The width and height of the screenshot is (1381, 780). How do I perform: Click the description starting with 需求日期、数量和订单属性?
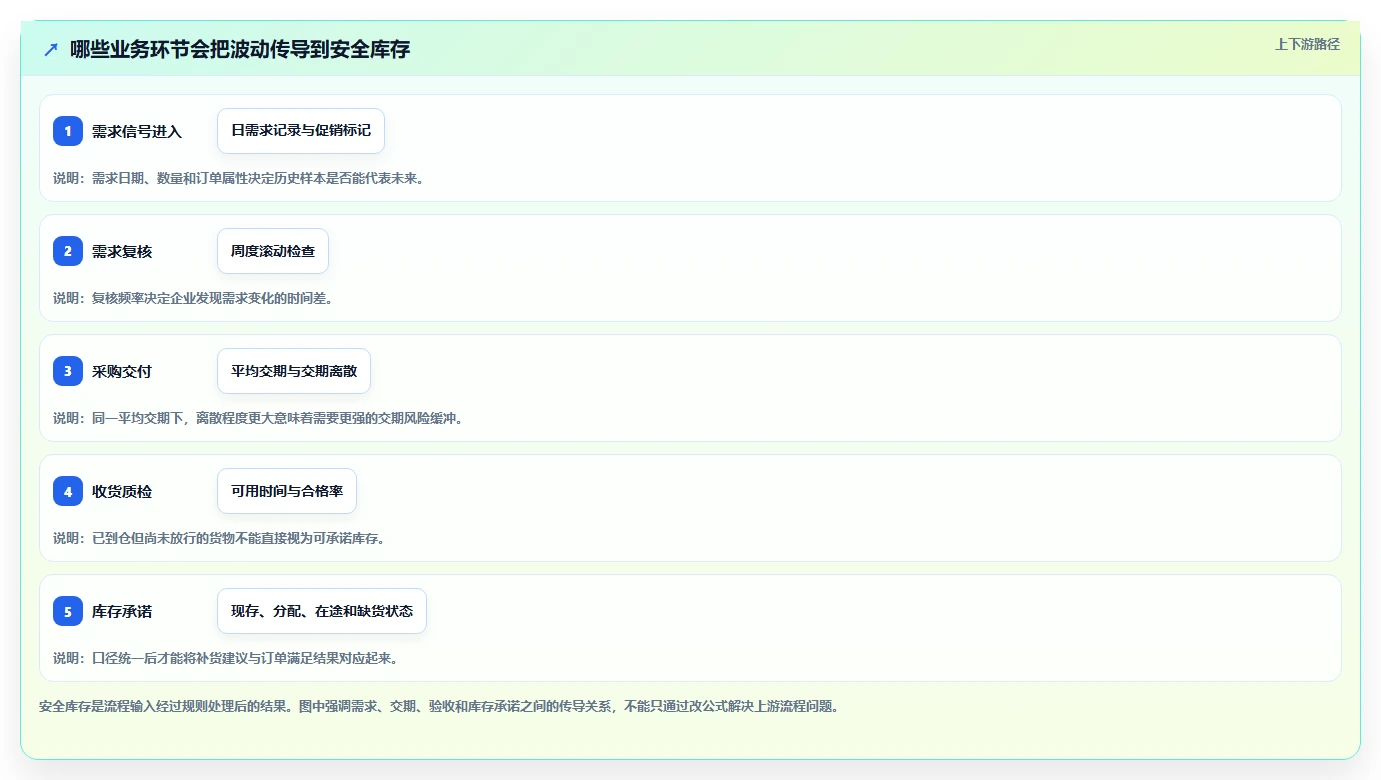tap(239, 178)
